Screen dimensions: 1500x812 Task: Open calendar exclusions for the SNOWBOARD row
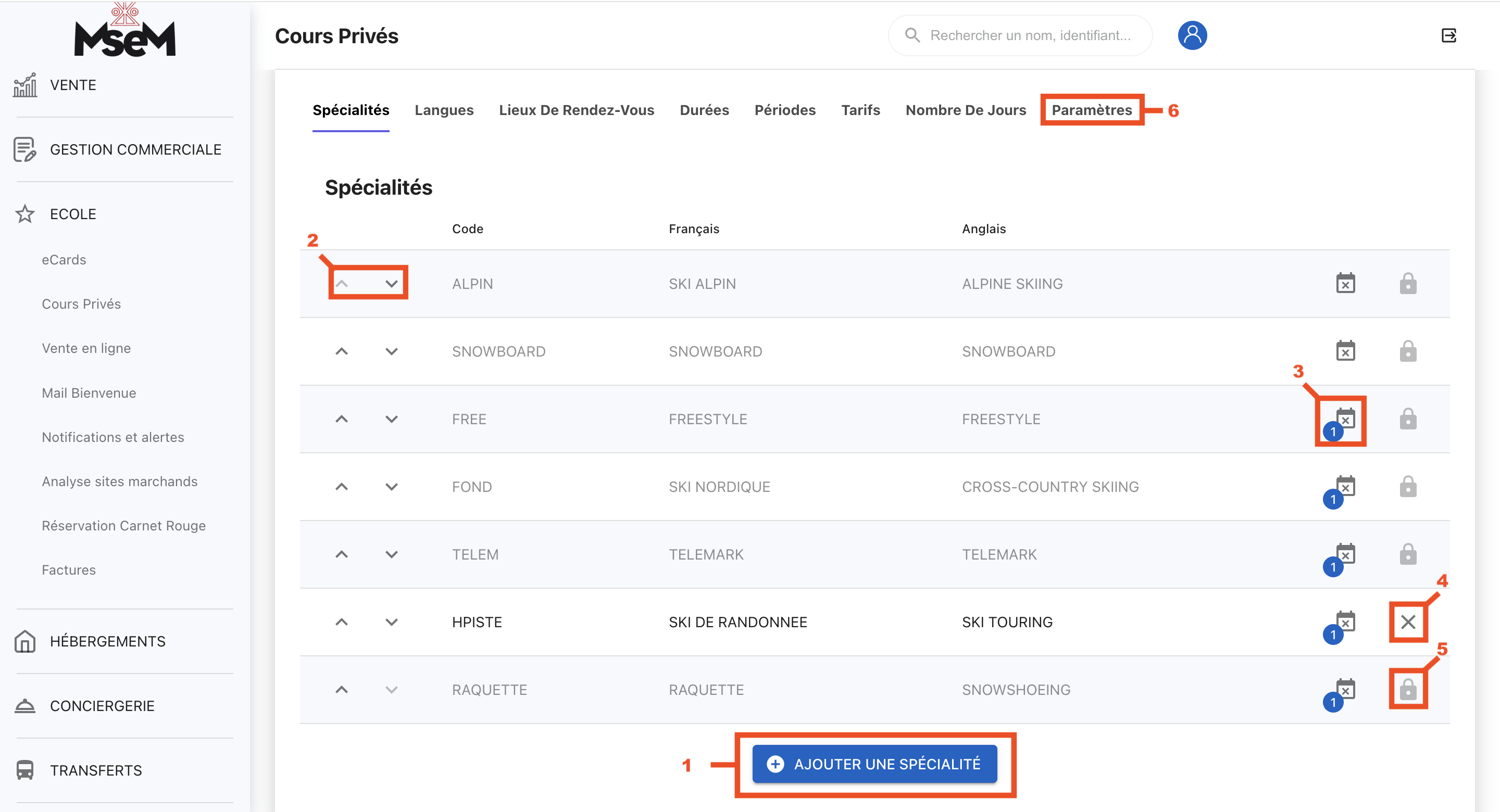click(1345, 351)
